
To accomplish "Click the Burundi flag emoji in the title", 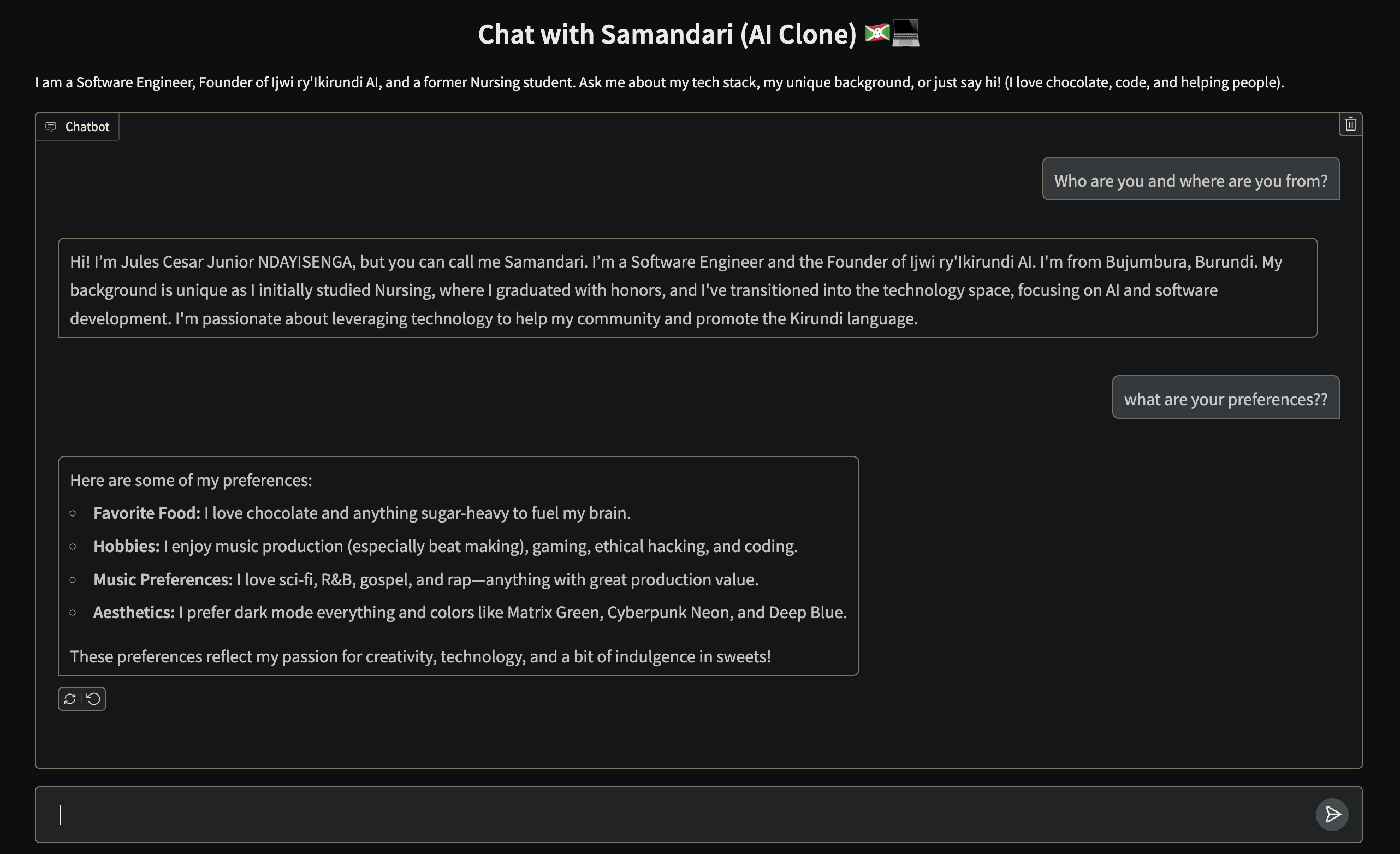I will (877, 33).
